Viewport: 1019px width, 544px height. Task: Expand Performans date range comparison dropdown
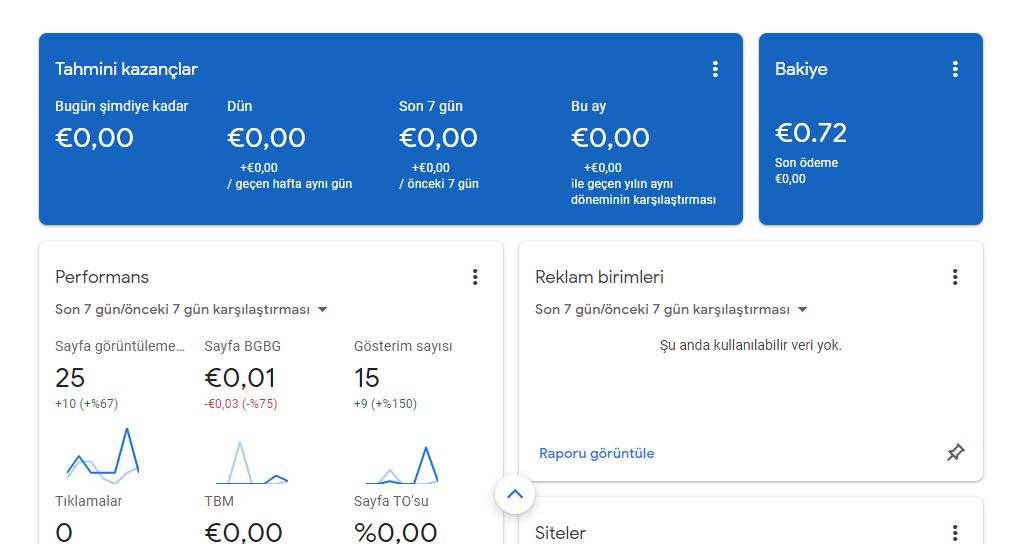pyautogui.click(x=191, y=309)
